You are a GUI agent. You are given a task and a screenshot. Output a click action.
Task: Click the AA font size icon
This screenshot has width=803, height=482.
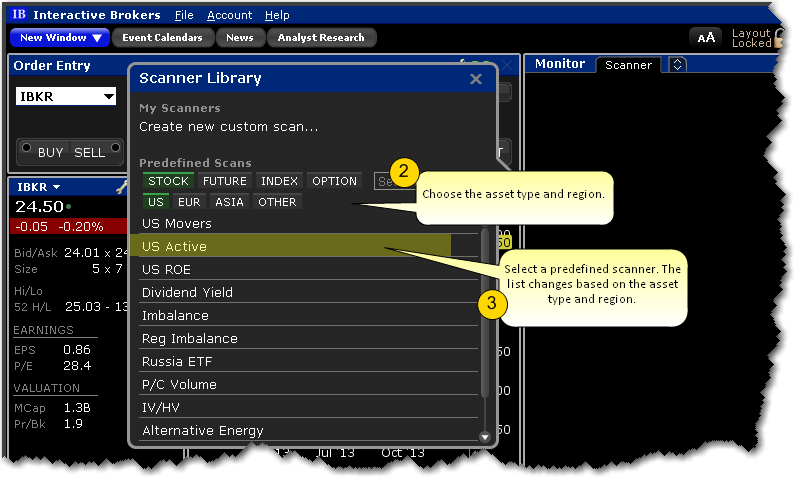(706, 37)
